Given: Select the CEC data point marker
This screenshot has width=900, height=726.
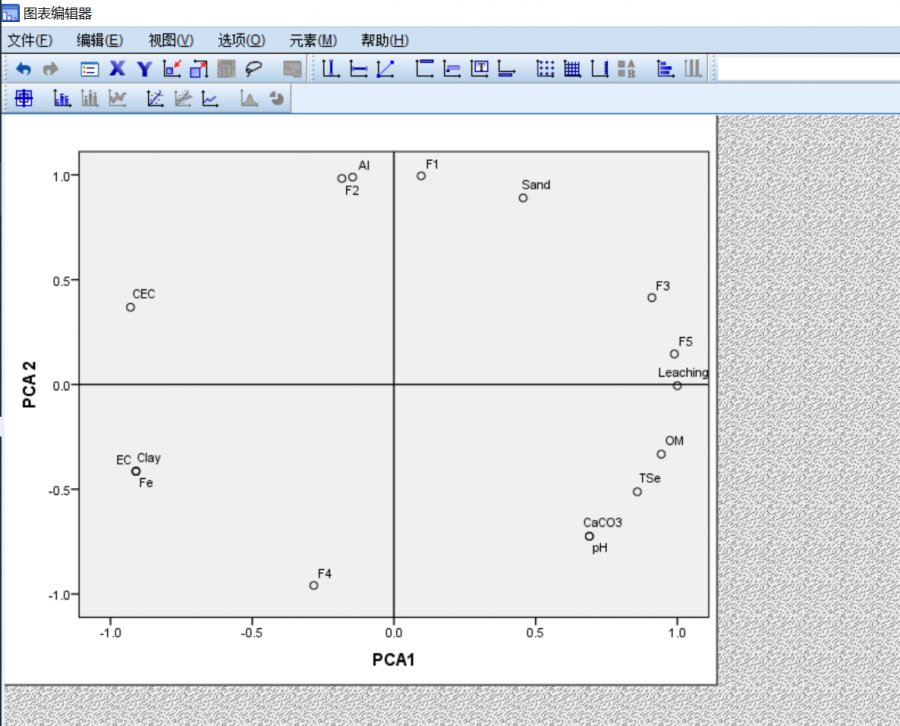Looking at the screenshot, I should 130,307.
